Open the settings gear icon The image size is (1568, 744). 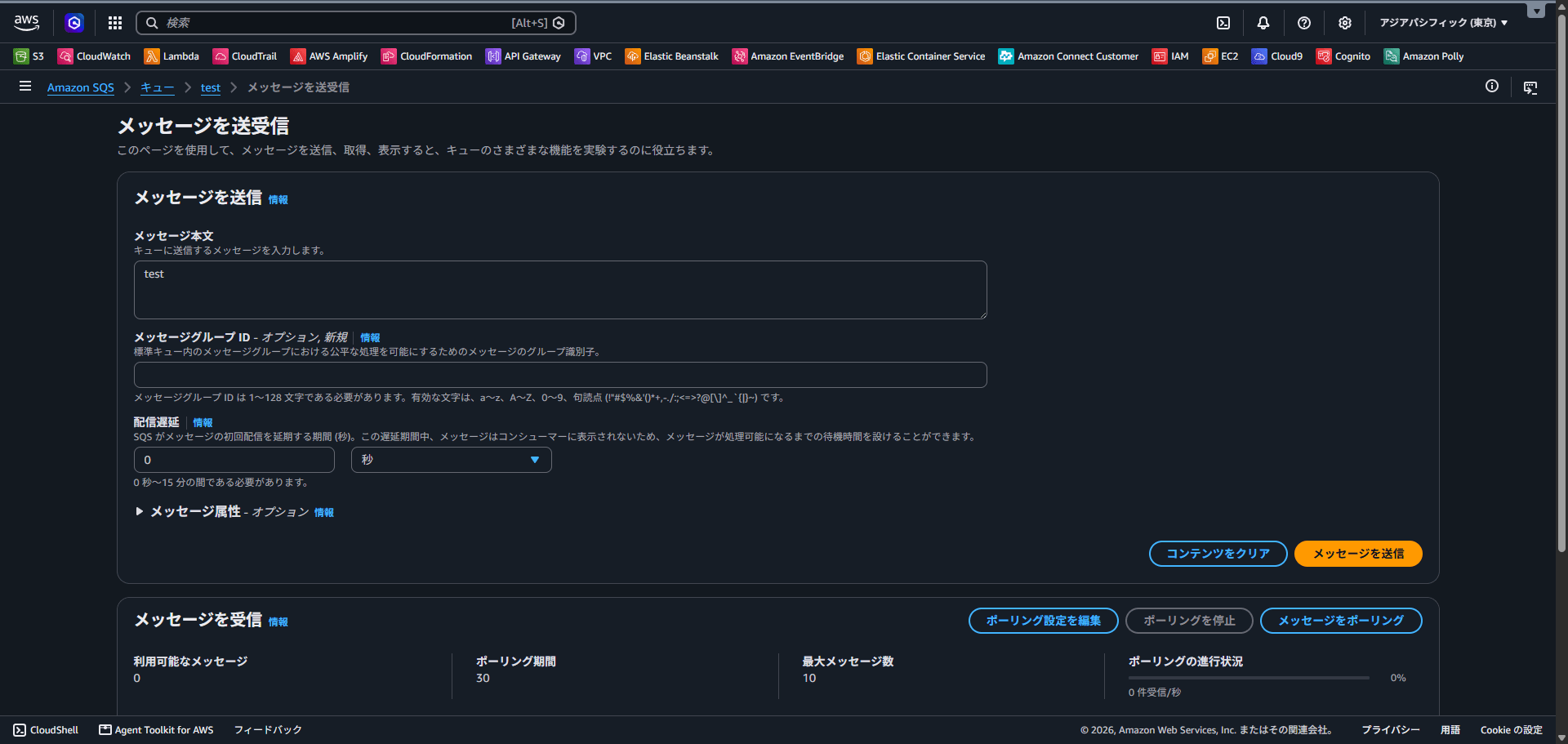pyautogui.click(x=1345, y=23)
